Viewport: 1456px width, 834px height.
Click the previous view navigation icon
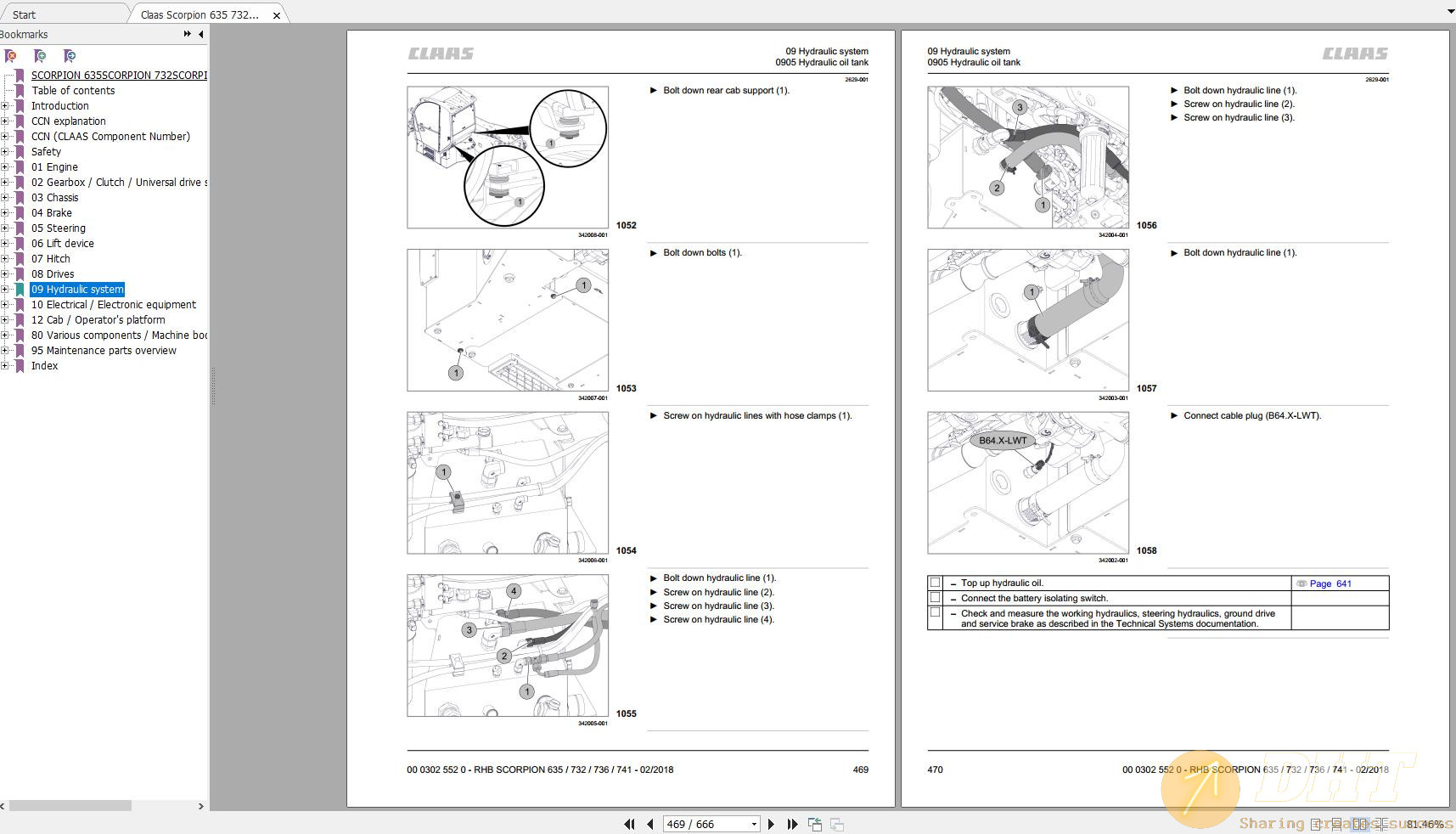coord(815,824)
